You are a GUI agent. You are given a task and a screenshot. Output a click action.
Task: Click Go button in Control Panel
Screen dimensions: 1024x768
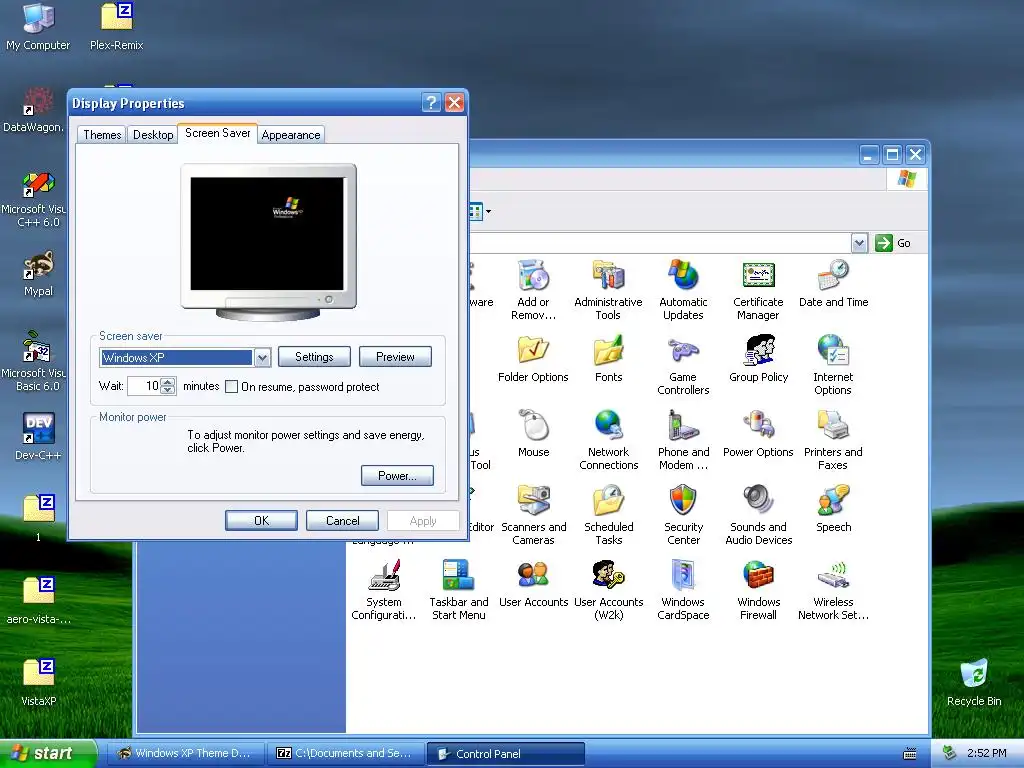tap(893, 243)
